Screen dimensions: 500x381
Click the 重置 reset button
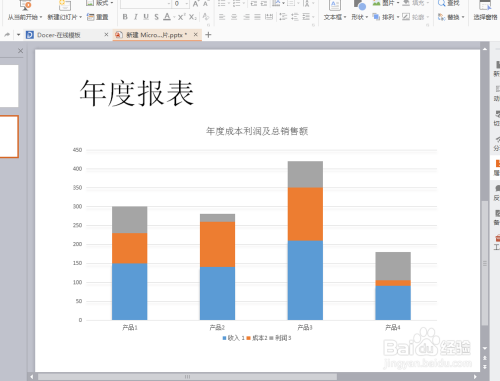(97, 17)
